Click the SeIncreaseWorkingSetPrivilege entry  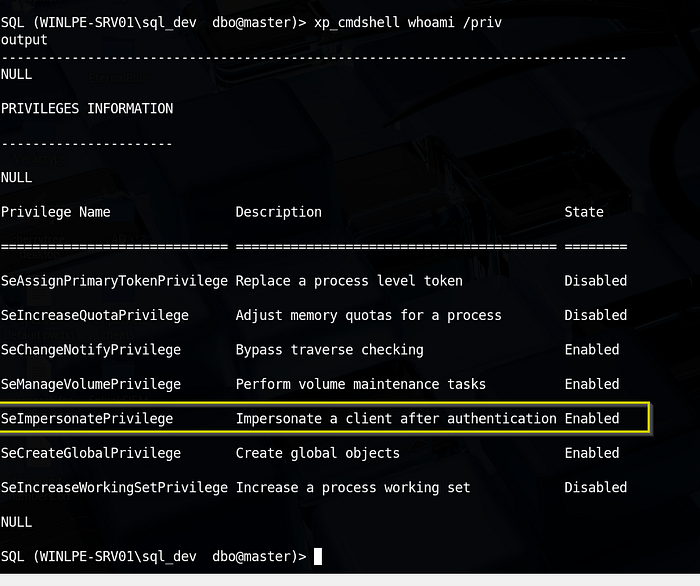pos(114,487)
